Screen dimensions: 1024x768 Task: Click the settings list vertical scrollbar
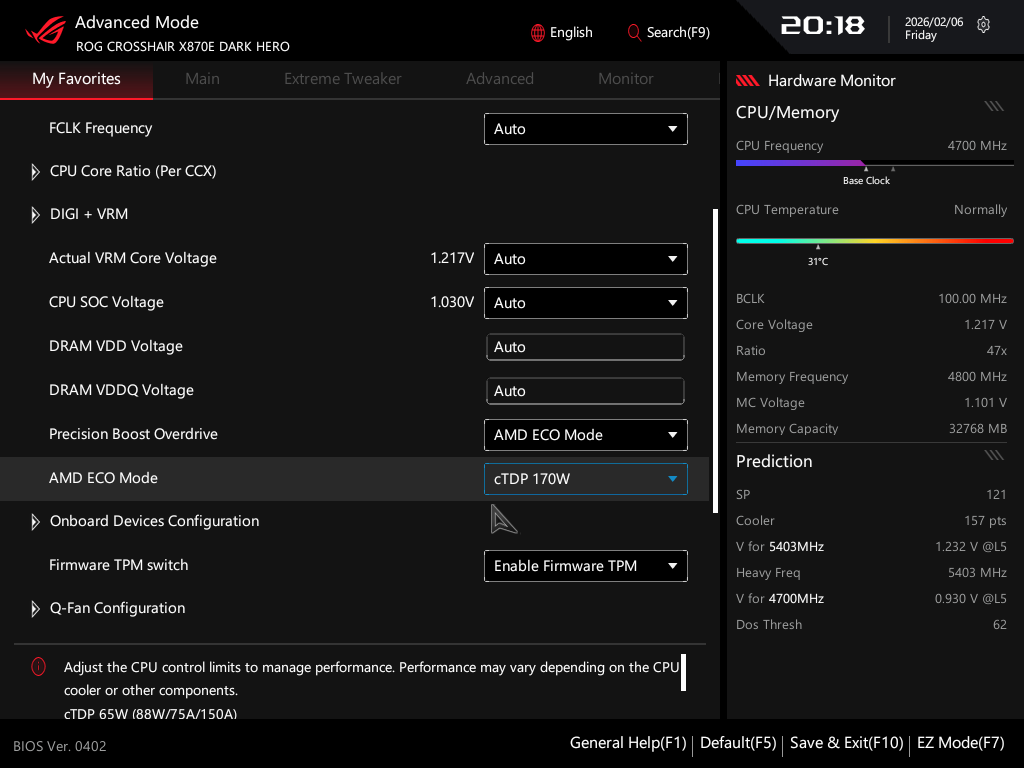tap(715, 360)
